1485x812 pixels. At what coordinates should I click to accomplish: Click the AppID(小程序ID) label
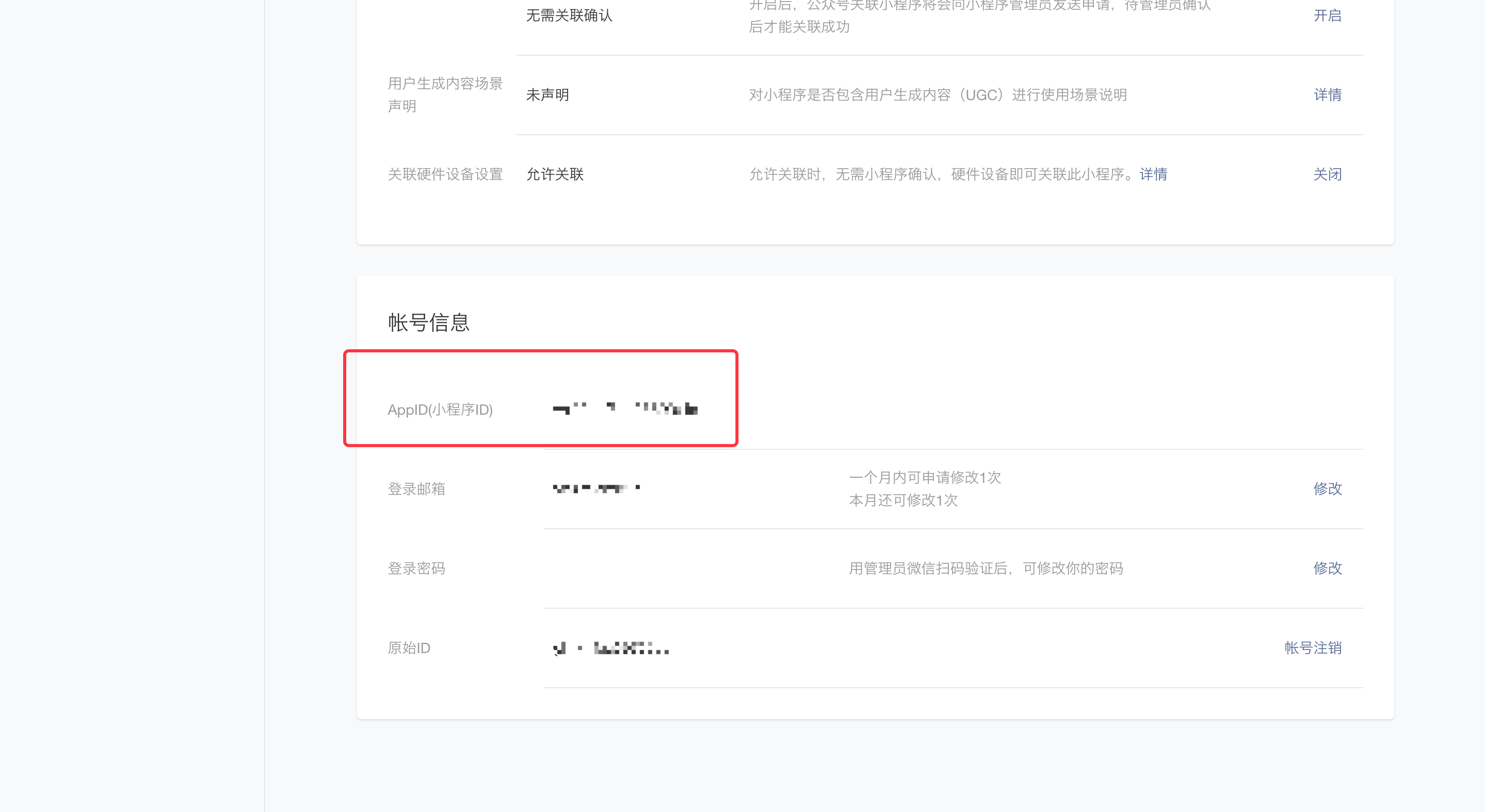[440, 410]
